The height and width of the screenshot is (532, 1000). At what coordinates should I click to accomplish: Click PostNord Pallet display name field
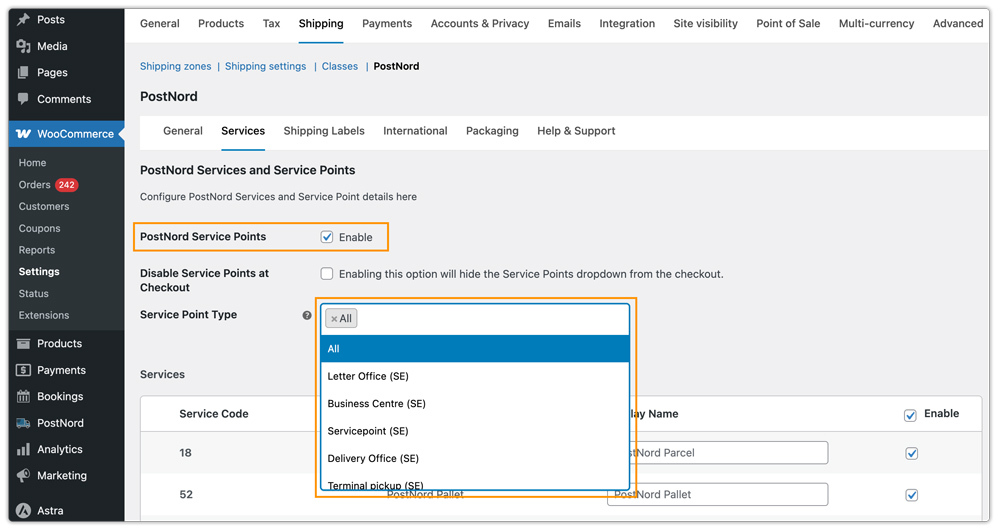(x=717, y=494)
